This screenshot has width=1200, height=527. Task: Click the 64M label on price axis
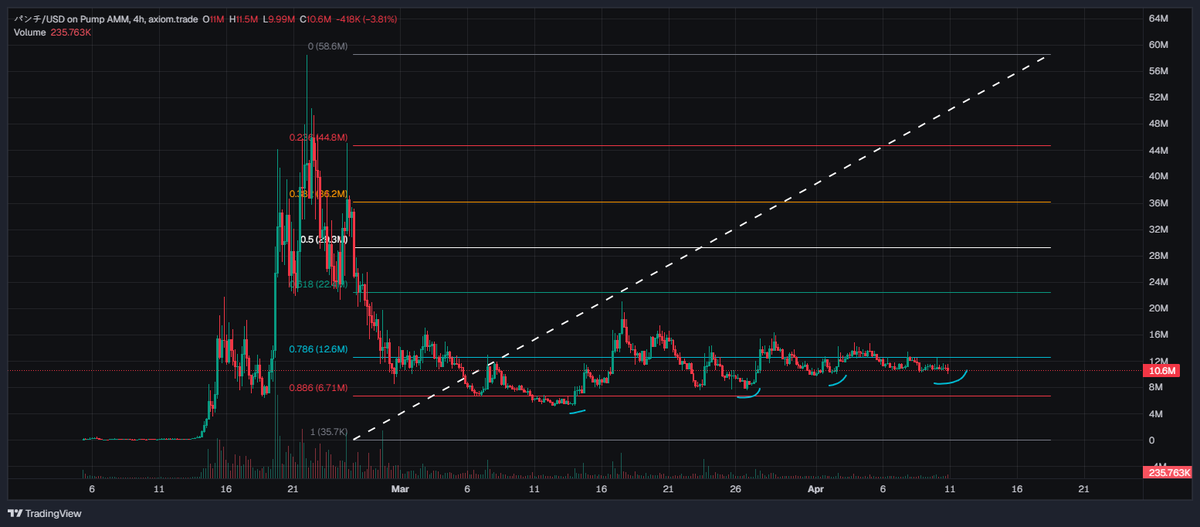pos(1158,19)
